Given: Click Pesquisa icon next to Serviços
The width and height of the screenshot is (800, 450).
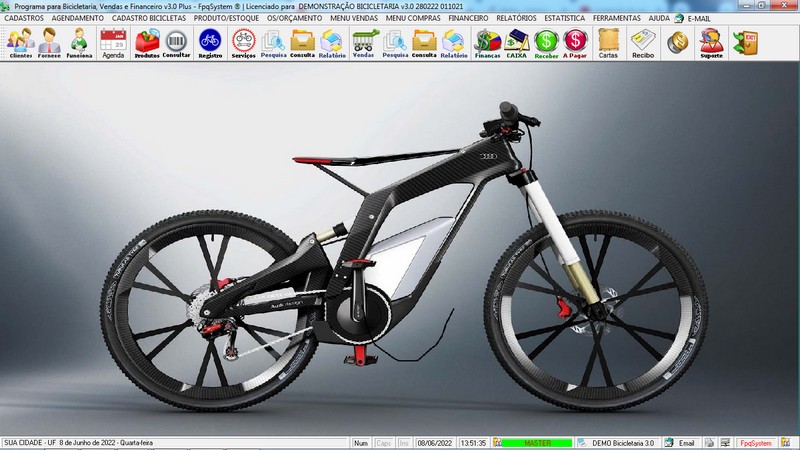Looking at the screenshot, I should pos(273,43).
